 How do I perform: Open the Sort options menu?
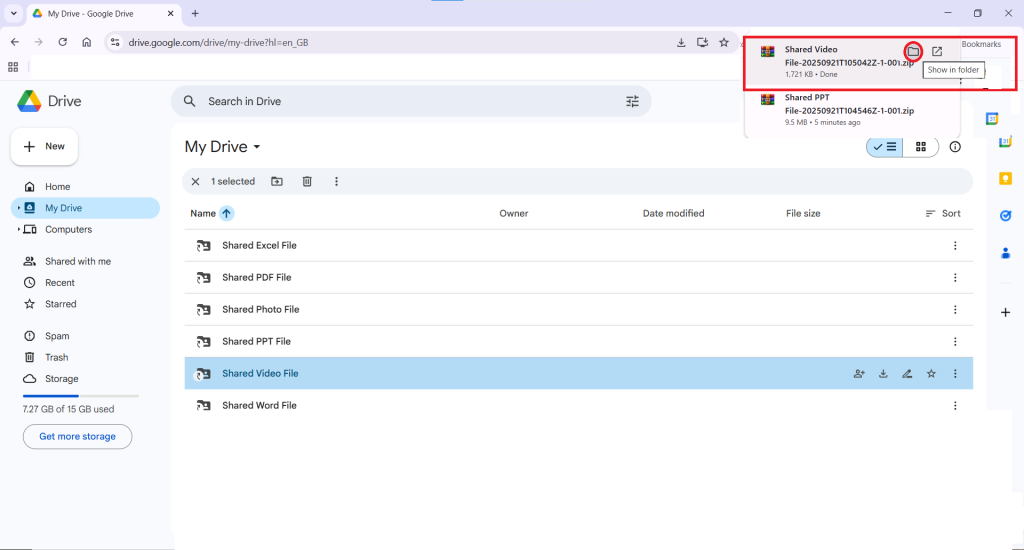point(943,213)
